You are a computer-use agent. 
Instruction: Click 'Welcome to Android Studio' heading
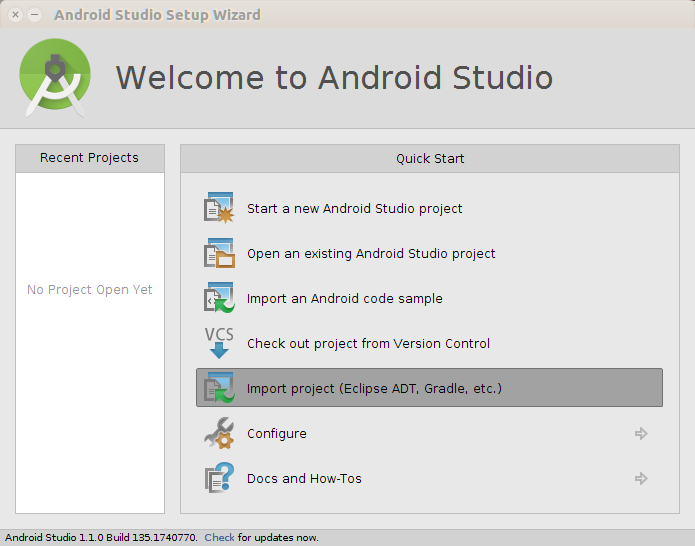pos(334,78)
